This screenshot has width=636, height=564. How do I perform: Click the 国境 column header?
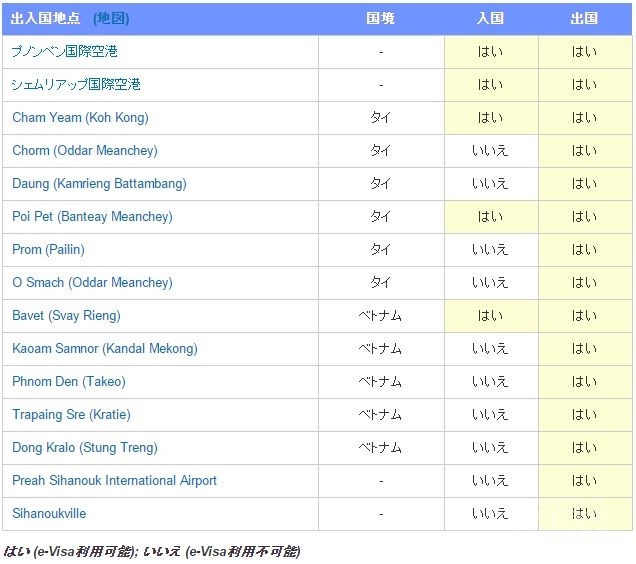coord(380,18)
